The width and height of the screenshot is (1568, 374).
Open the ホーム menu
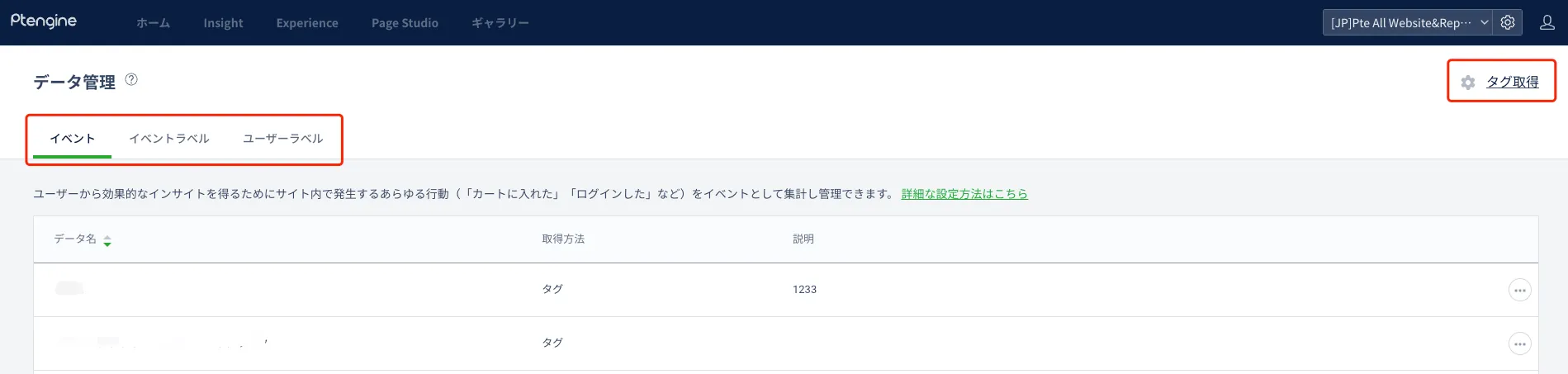[x=153, y=23]
